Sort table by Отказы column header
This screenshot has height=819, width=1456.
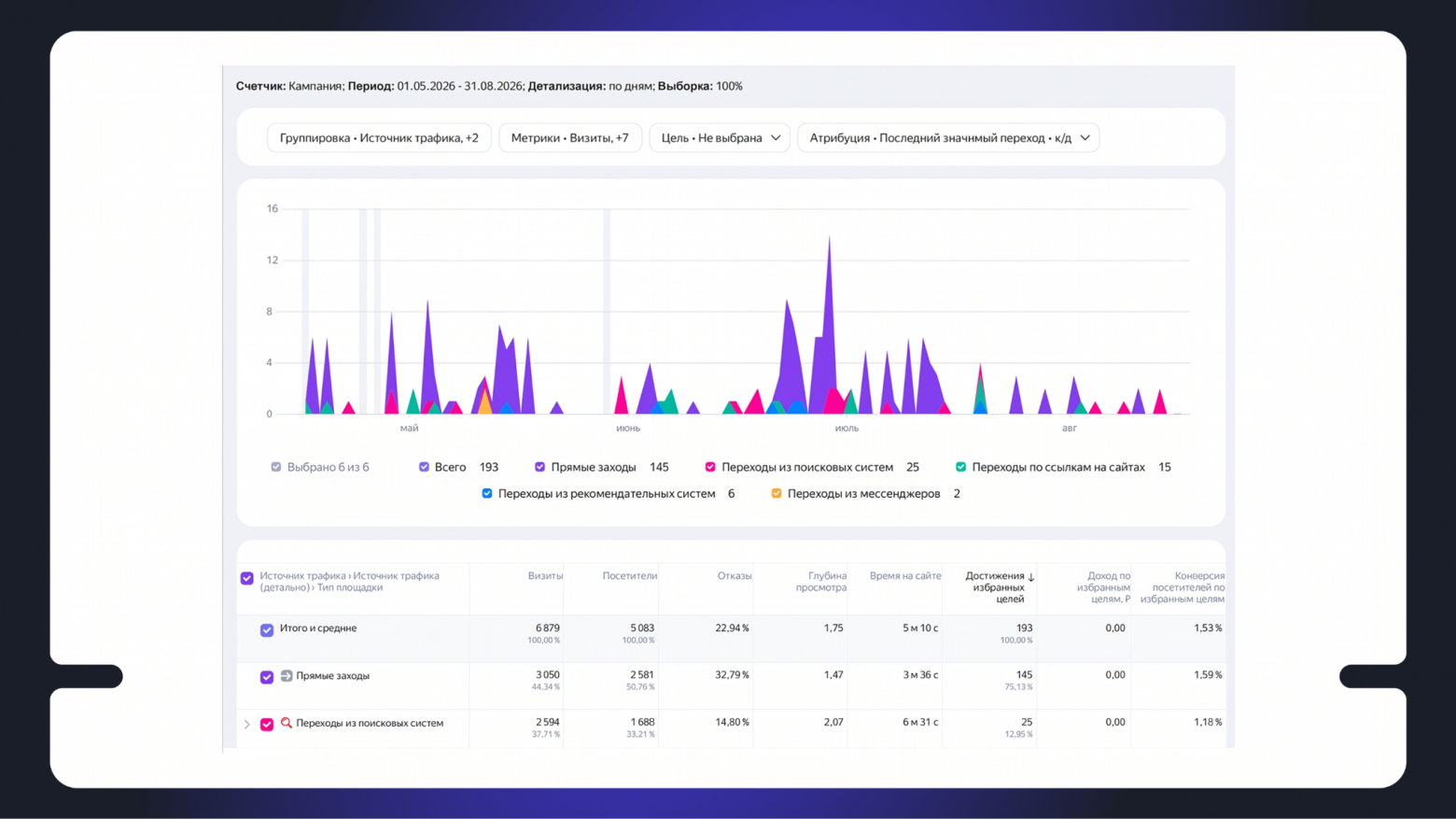point(735,576)
